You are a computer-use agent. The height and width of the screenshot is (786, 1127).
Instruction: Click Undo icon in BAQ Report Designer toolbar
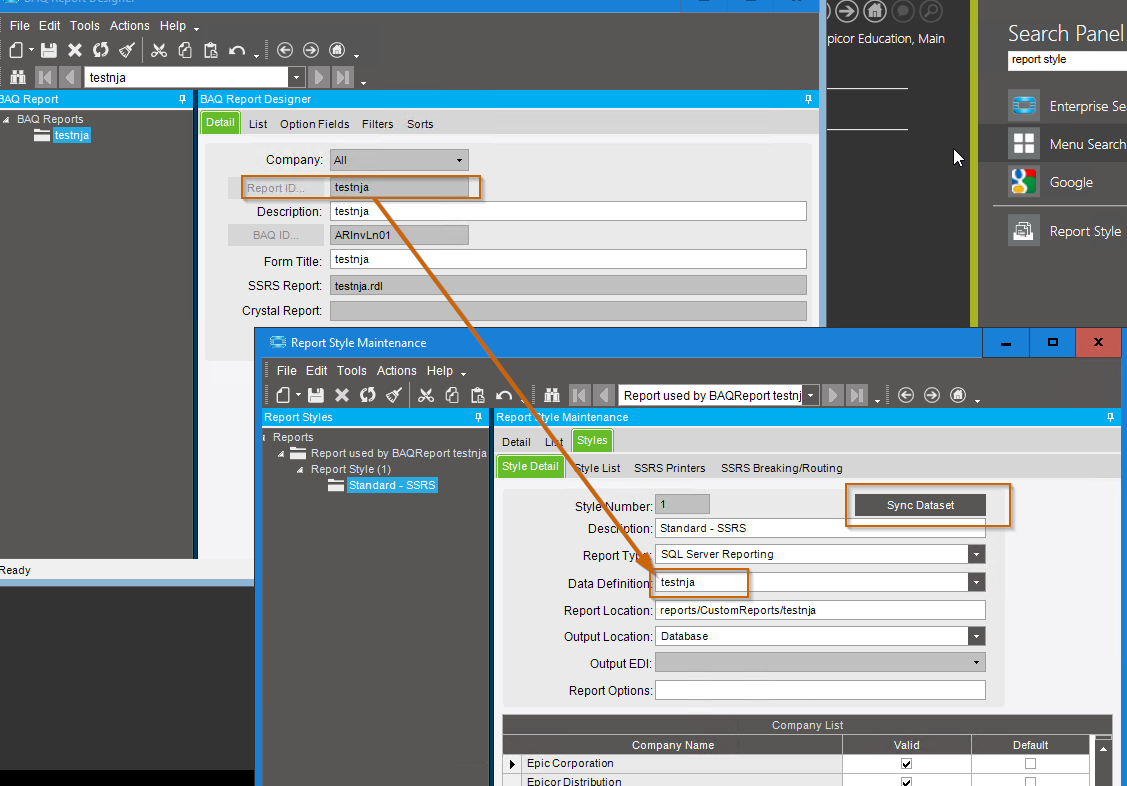[236, 50]
